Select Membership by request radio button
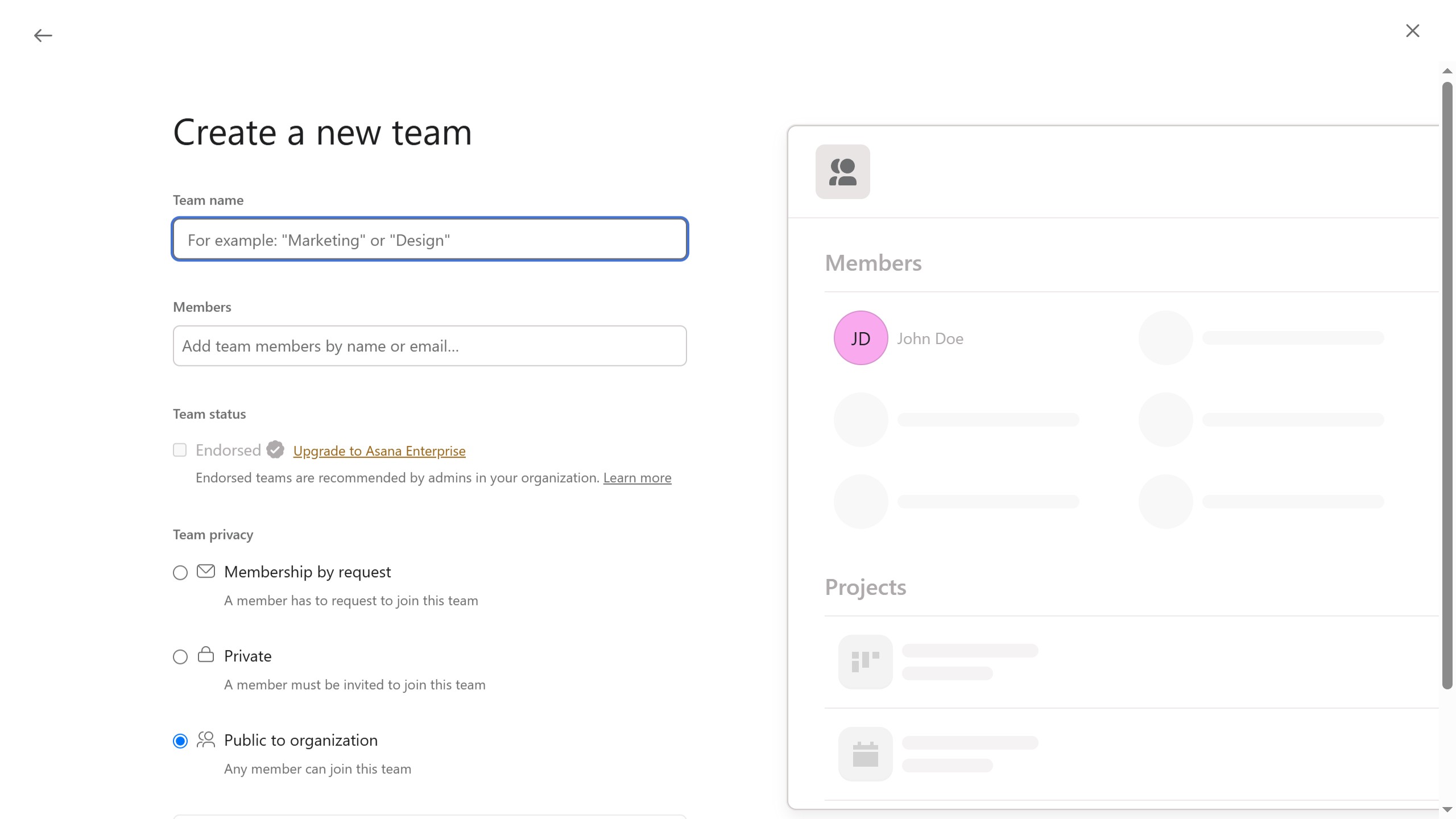The height and width of the screenshot is (819, 1456). point(180,572)
